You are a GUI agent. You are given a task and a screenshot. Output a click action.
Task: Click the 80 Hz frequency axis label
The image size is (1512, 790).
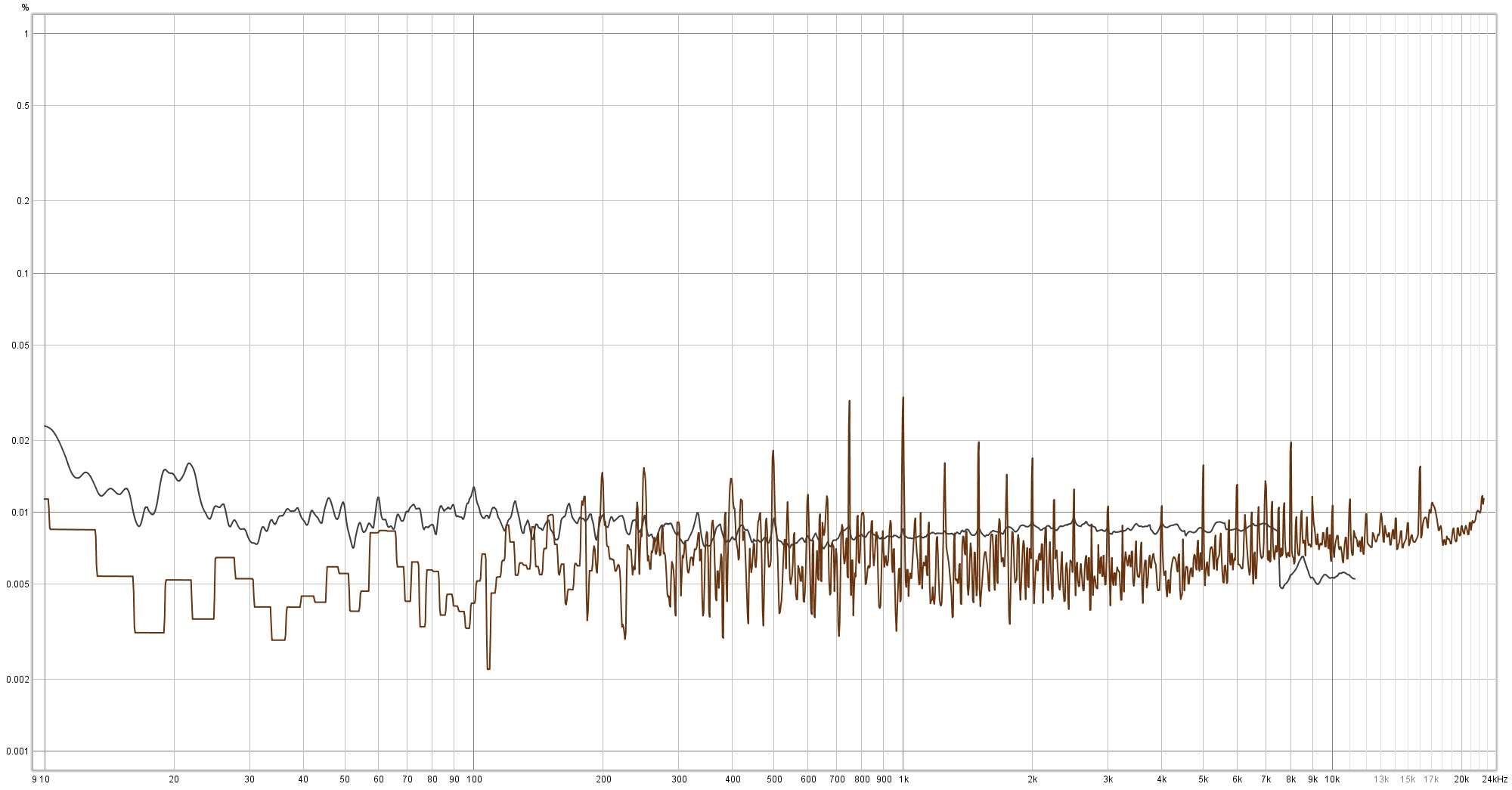point(432,779)
